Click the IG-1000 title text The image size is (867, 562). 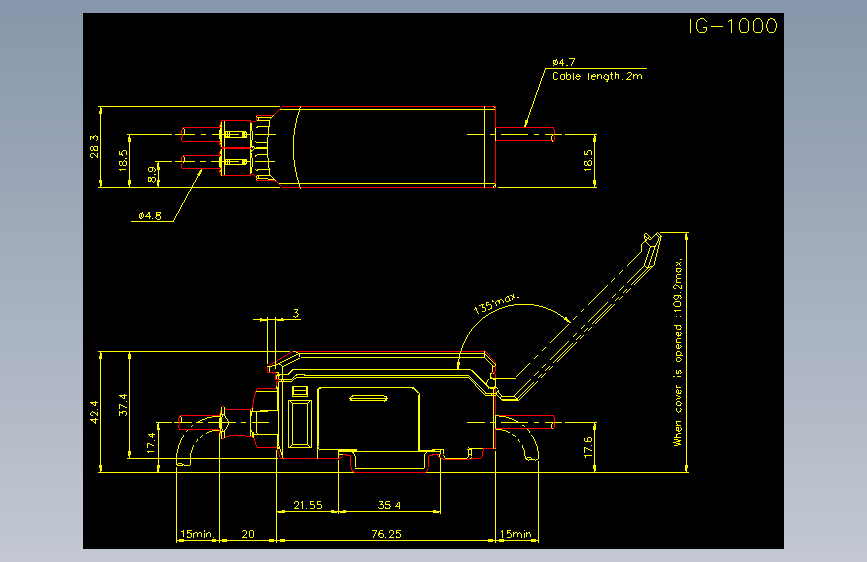pyautogui.click(x=733, y=26)
